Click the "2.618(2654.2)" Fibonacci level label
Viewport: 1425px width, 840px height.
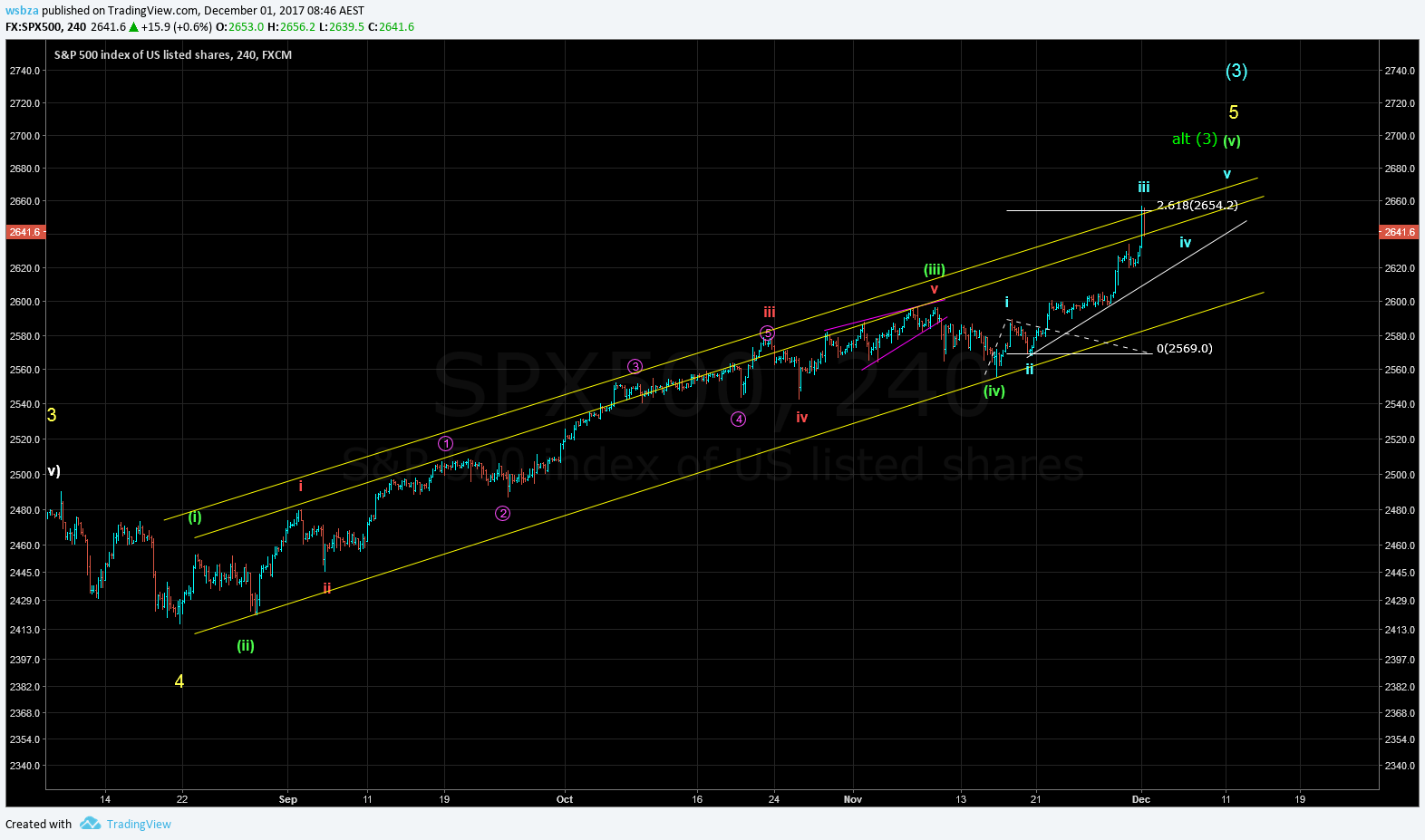pyautogui.click(x=1197, y=206)
